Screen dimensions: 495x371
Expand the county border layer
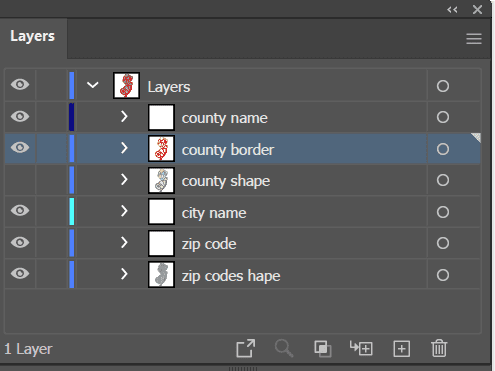[x=124, y=148]
